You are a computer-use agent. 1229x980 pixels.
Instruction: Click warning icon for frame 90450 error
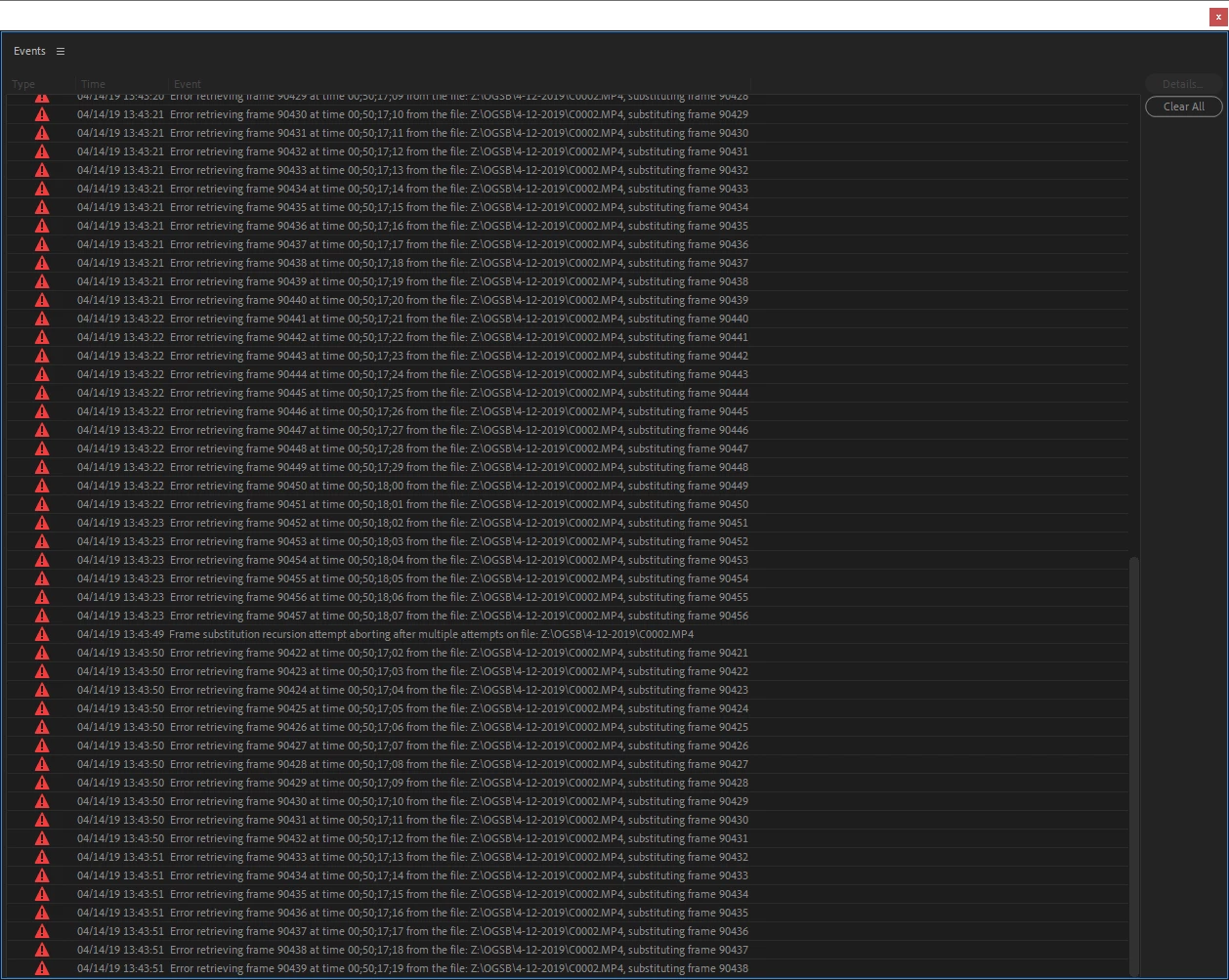coord(42,486)
